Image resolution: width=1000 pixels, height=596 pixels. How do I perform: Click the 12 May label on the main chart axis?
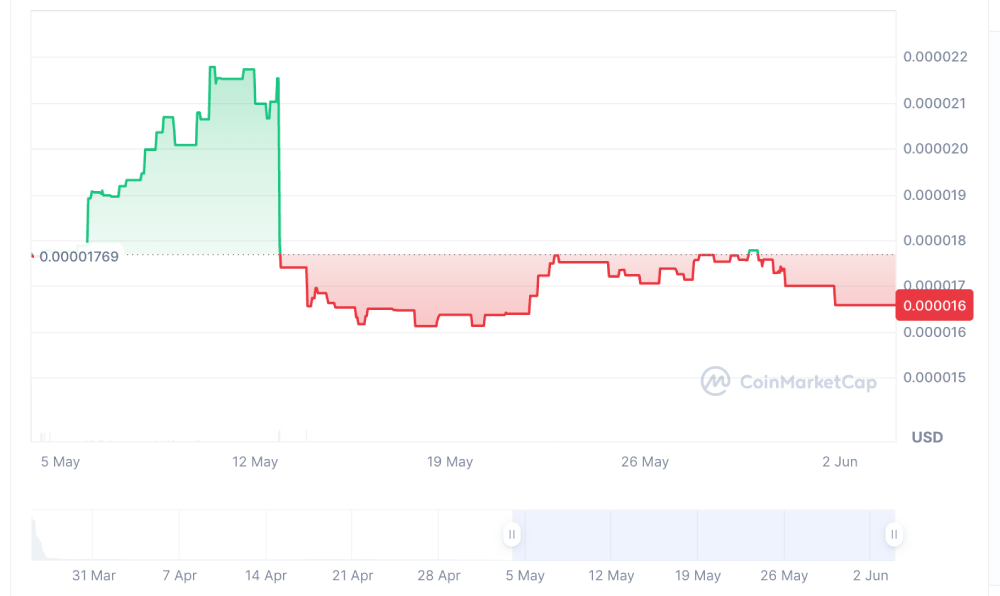(x=255, y=462)
